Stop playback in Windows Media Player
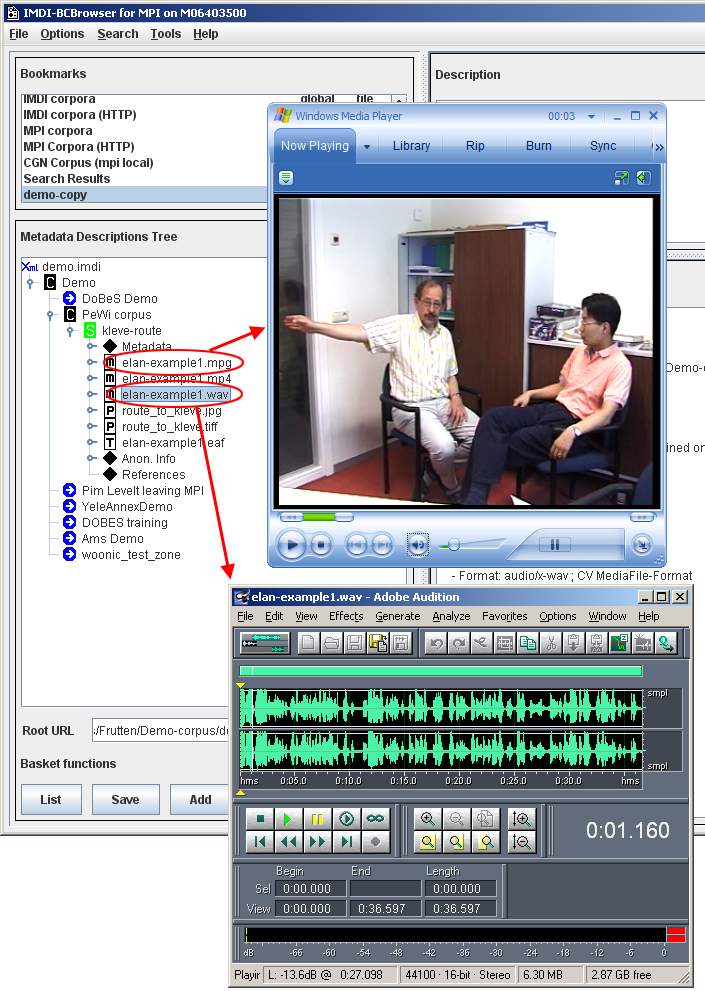The height and width of the screenshot is (991, 705). (x=321, y=545)
